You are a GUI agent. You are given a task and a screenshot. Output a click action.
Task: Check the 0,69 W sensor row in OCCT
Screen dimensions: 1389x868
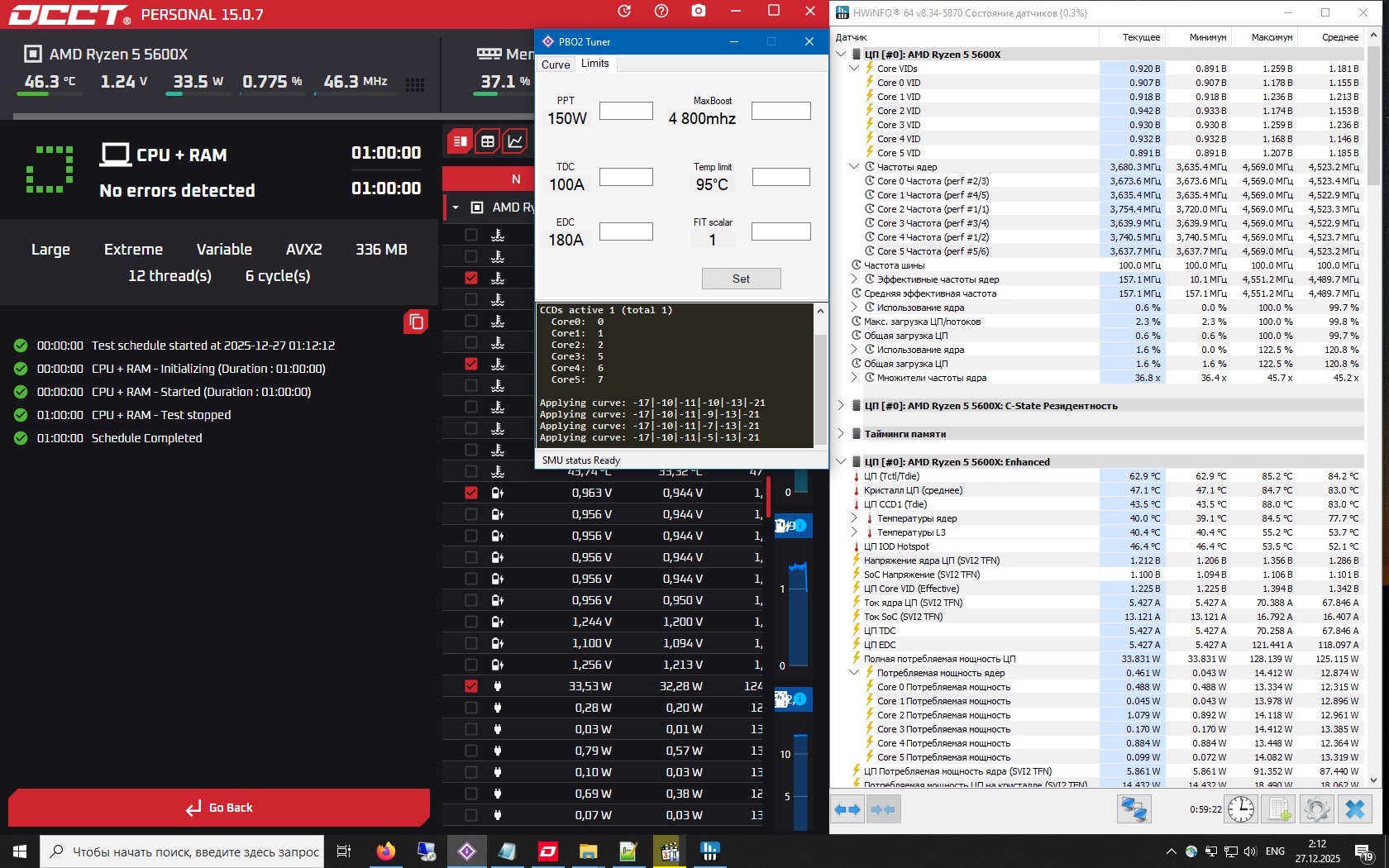(471, 794)
